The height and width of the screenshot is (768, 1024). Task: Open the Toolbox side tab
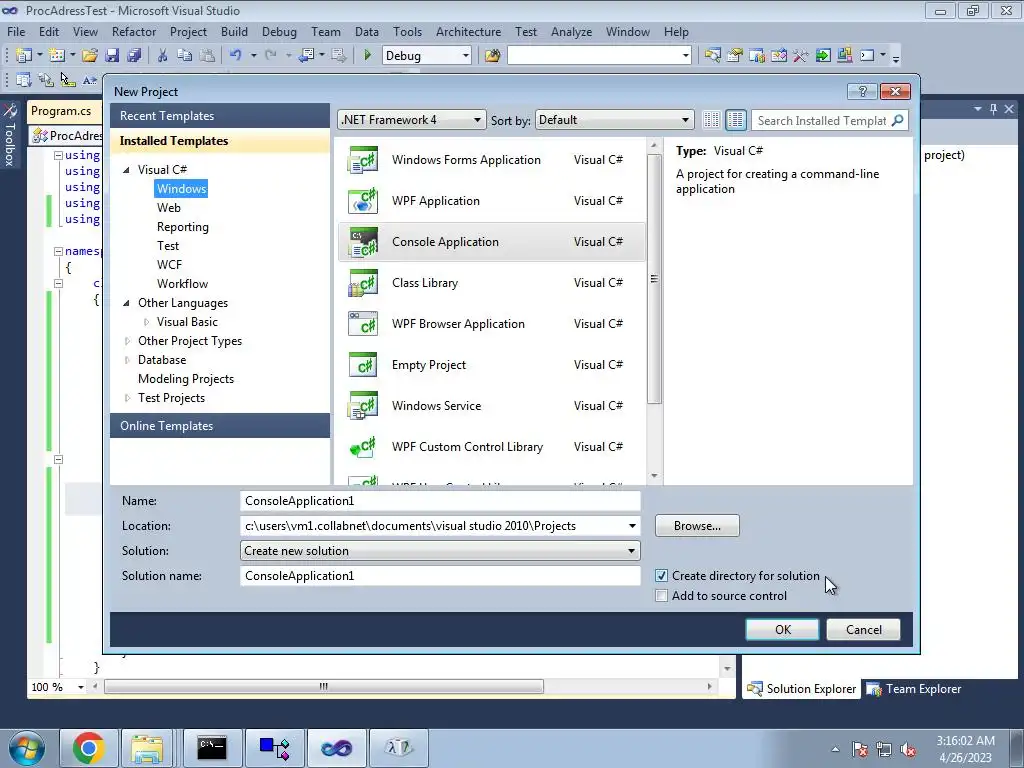coord(10,135)
